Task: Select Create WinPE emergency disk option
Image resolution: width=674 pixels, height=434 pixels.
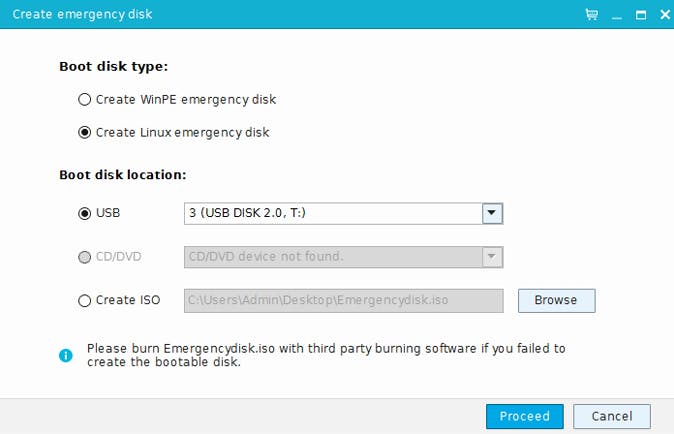Action: (85, 99)
